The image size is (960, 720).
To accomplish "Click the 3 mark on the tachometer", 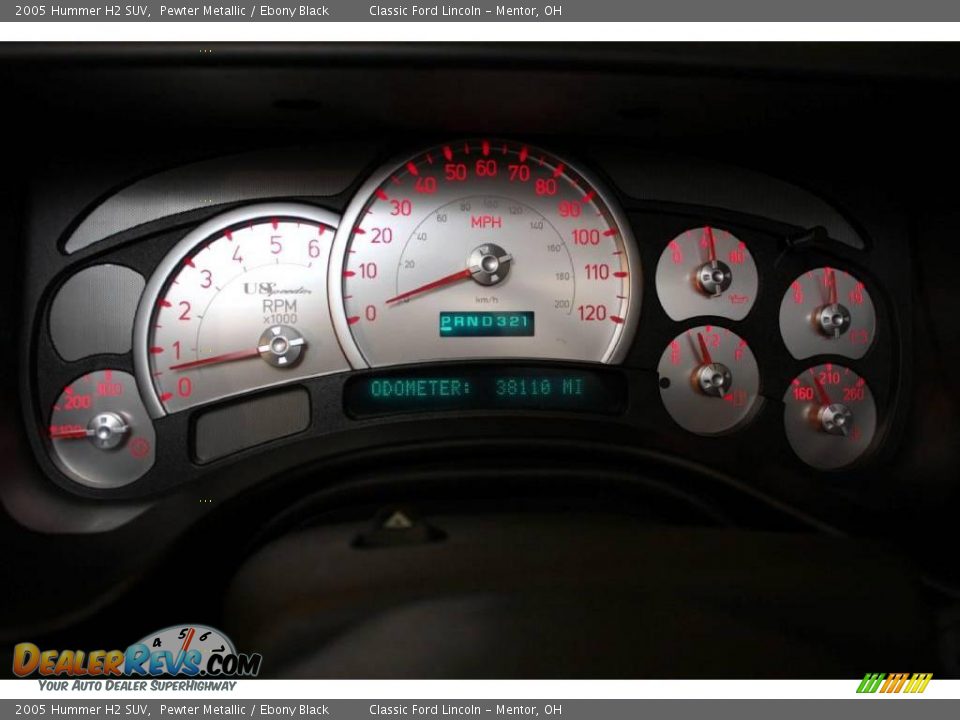I will (x=206, y=279).
